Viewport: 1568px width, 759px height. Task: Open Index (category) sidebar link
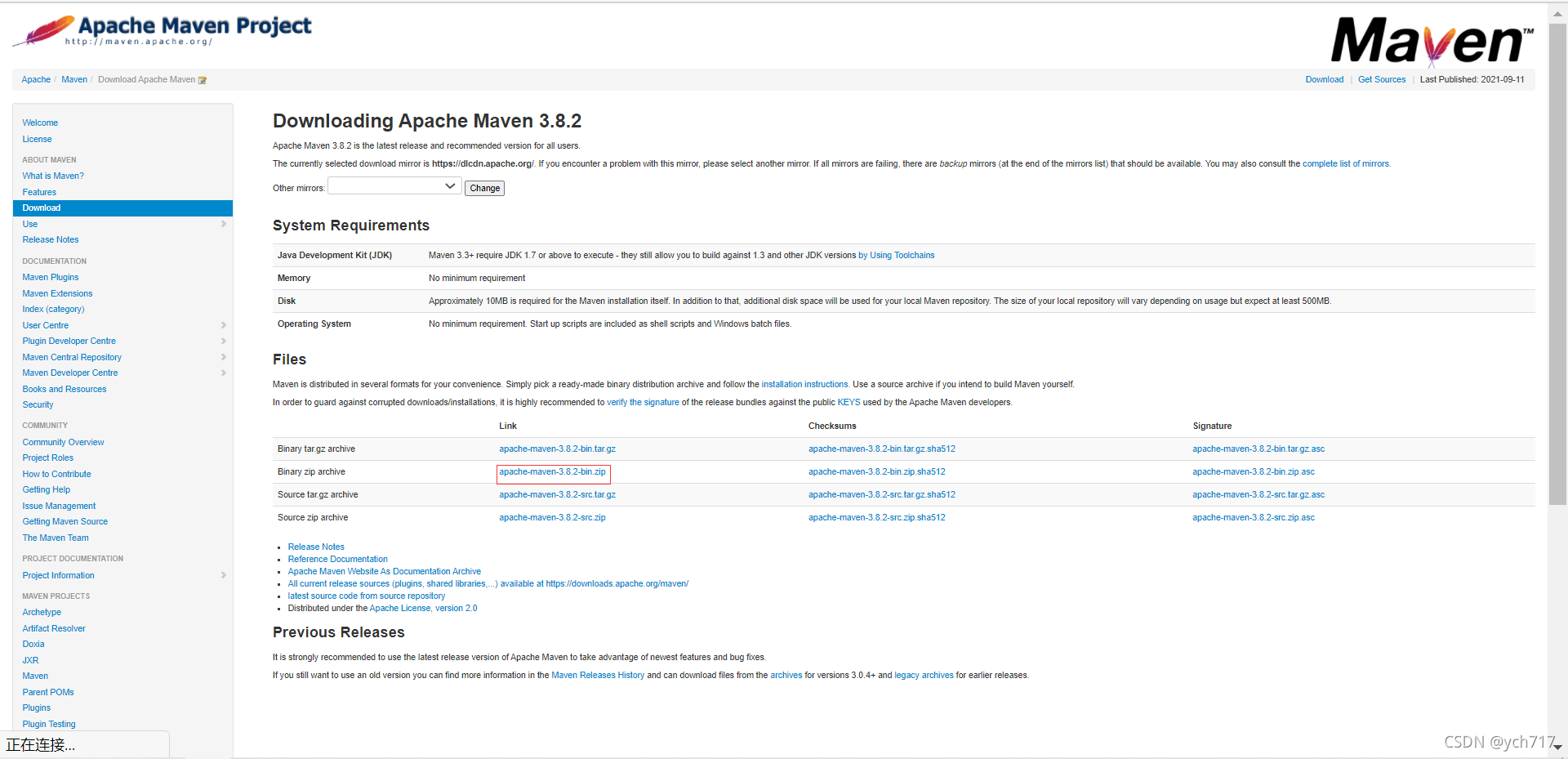tap(53, 309)
